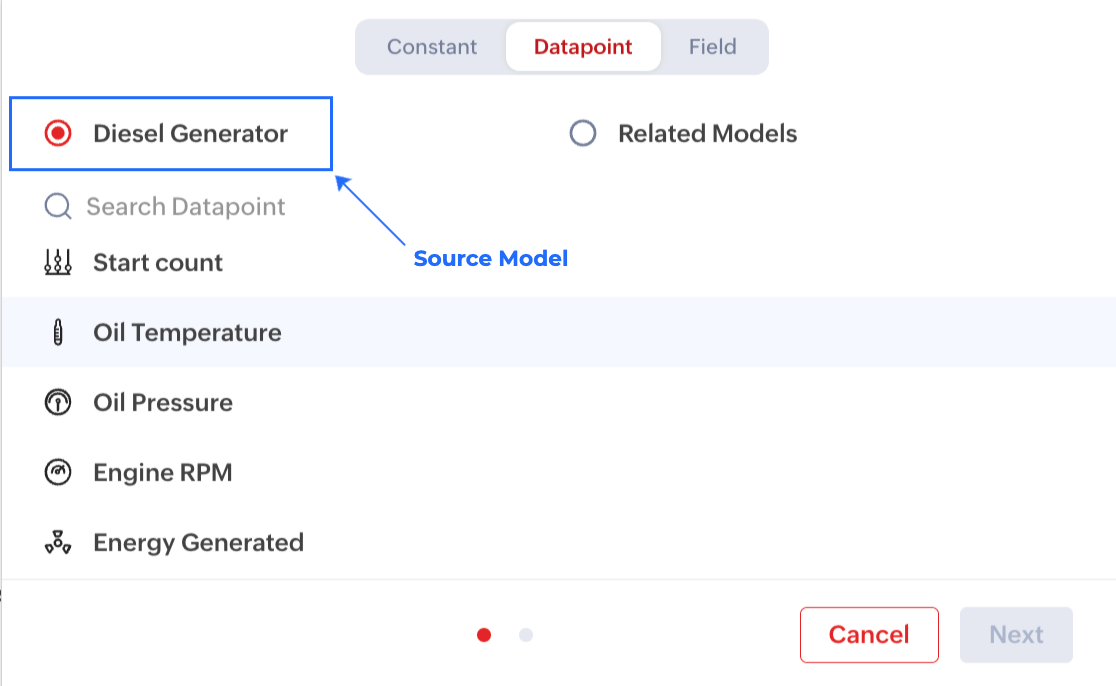1116x686 pixels.
Task: Switch to the Constant tab
Action: click(432, 47)
